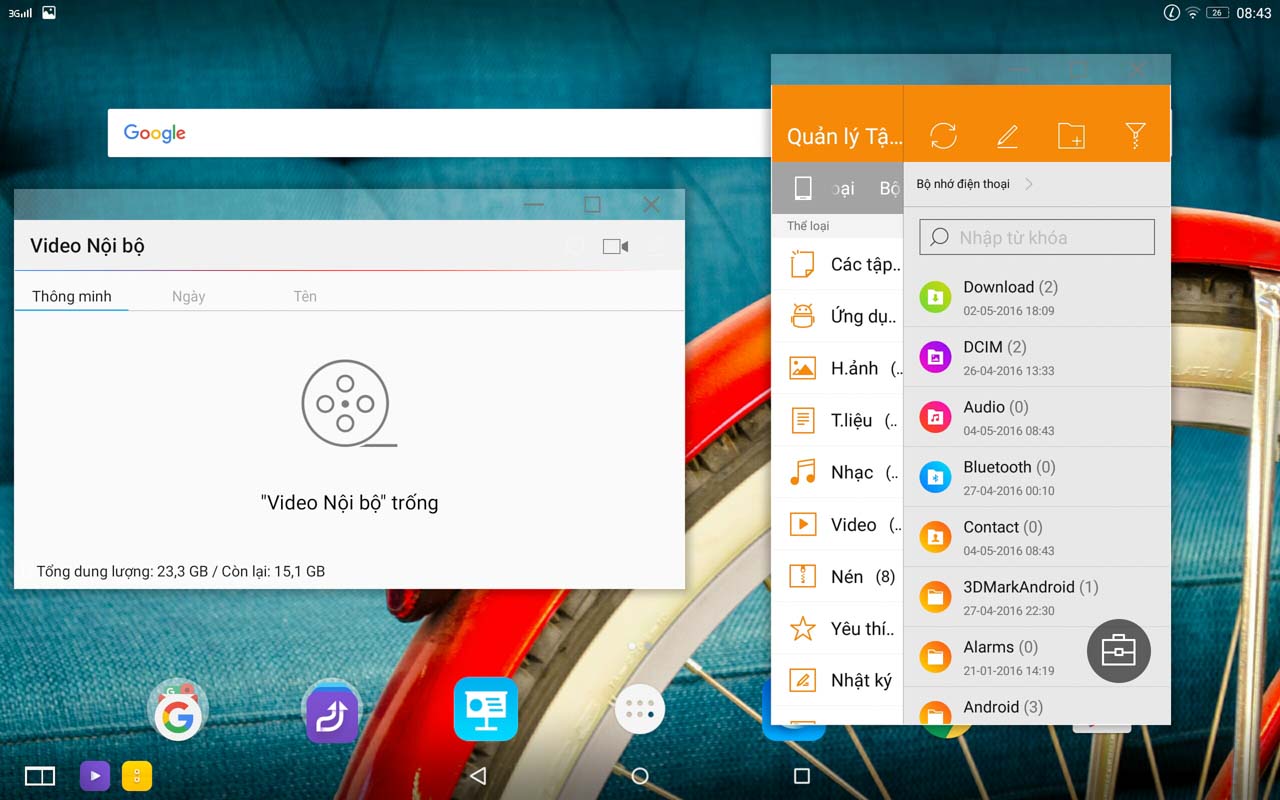Tap the refresh icon in the file manager

[x=943, y=136]
